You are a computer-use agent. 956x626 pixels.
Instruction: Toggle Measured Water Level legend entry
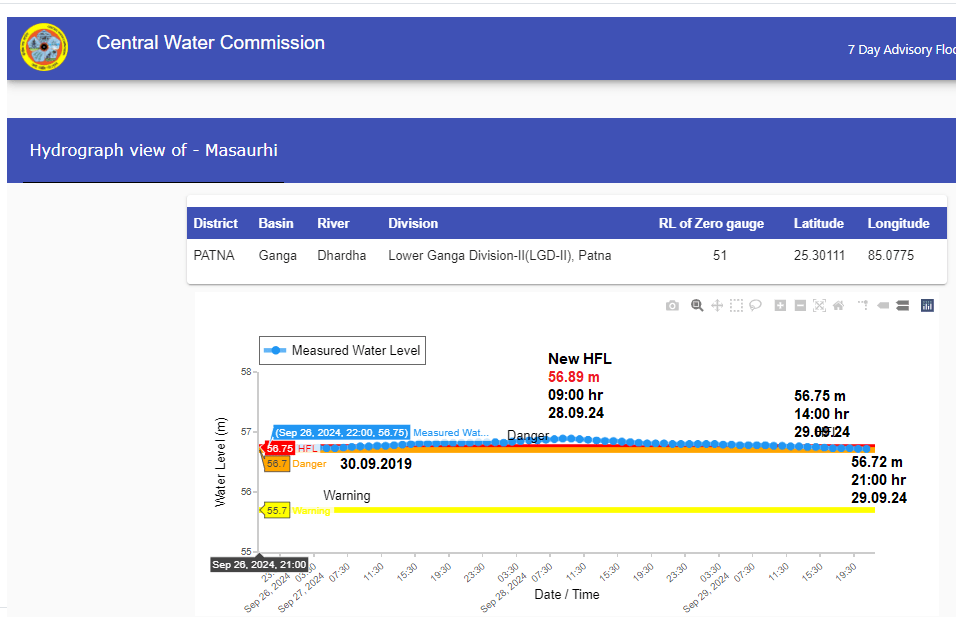click(x=342, y=351)
